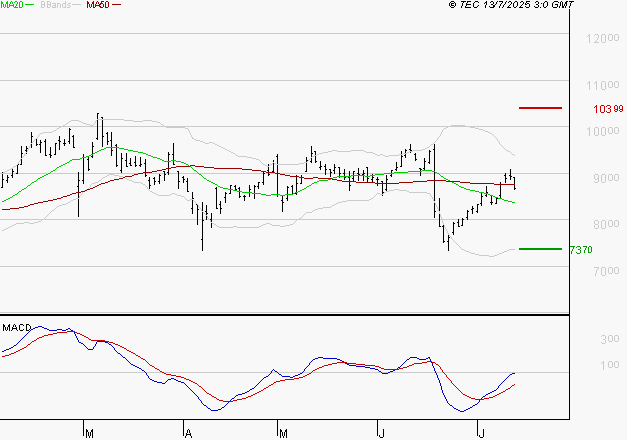The height and width of the screenshot is (440, 627).
Task: Select the red resistance line marker
Action: (540, 107)
